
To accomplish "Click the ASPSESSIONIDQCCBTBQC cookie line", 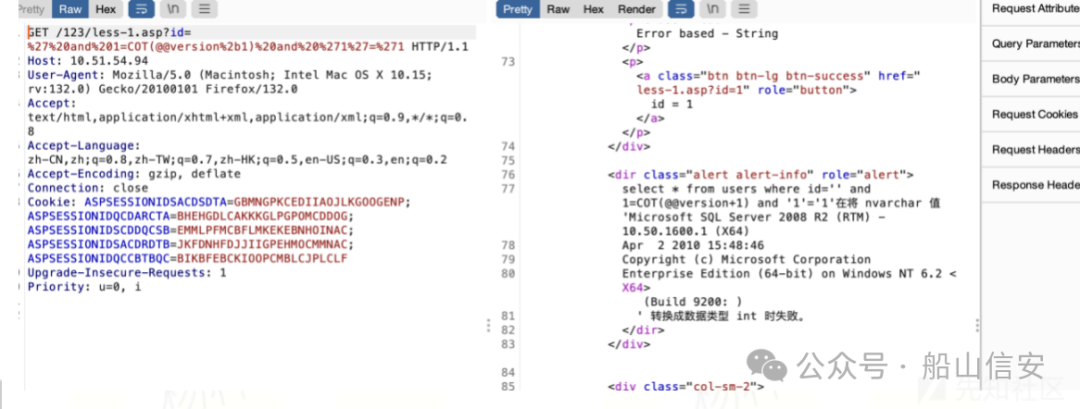I will click(187, 259).
